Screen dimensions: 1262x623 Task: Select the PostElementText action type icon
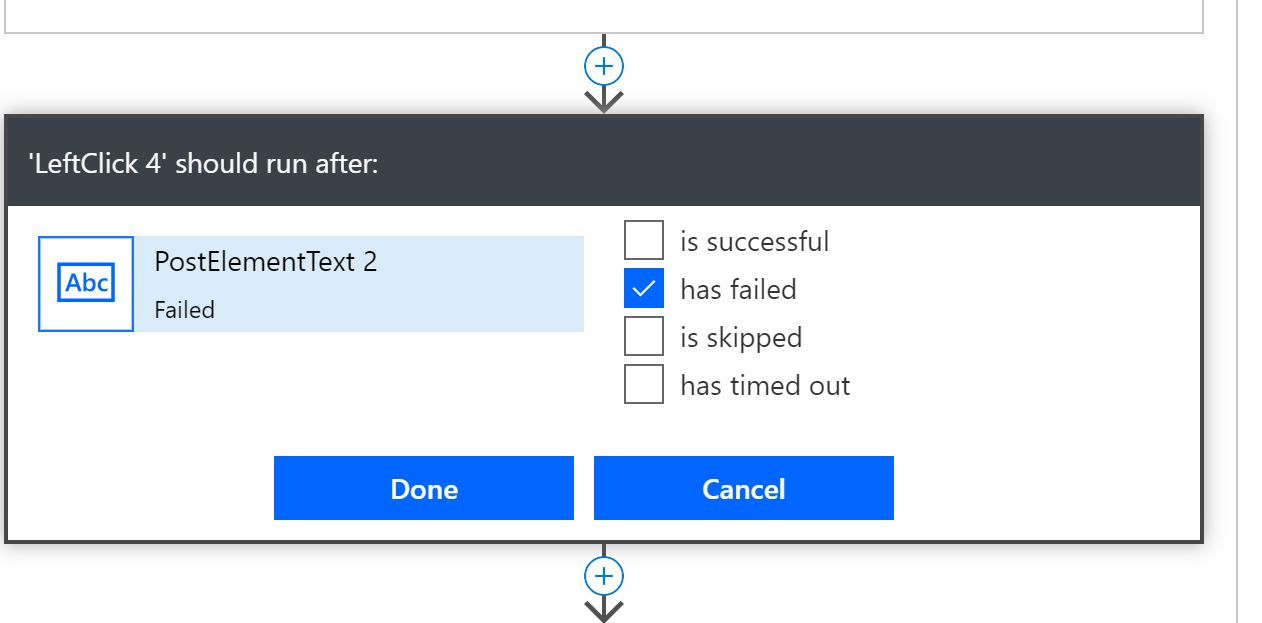coord(85,283)
